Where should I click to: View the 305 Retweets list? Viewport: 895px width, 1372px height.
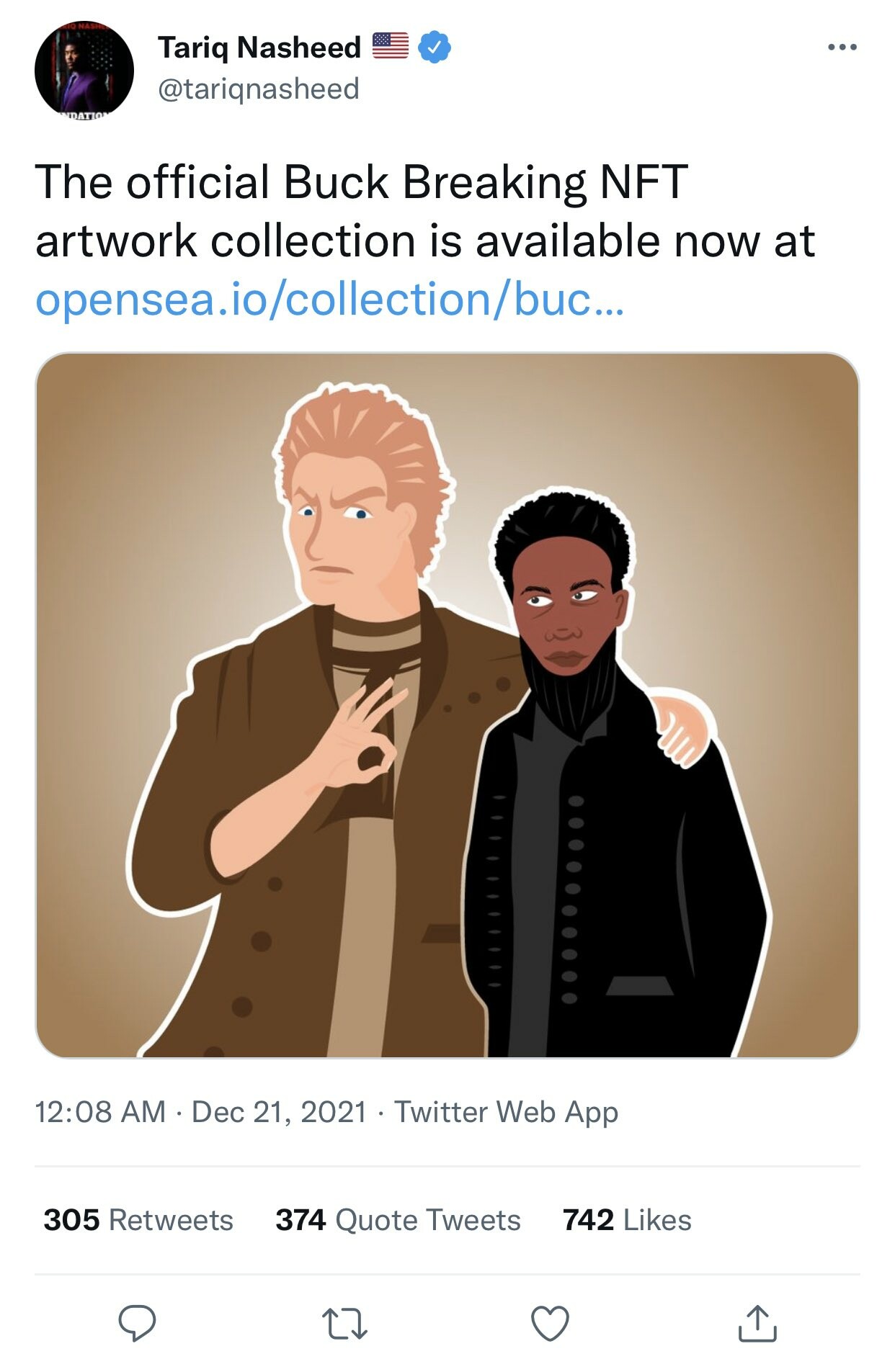coord(138,1220)
